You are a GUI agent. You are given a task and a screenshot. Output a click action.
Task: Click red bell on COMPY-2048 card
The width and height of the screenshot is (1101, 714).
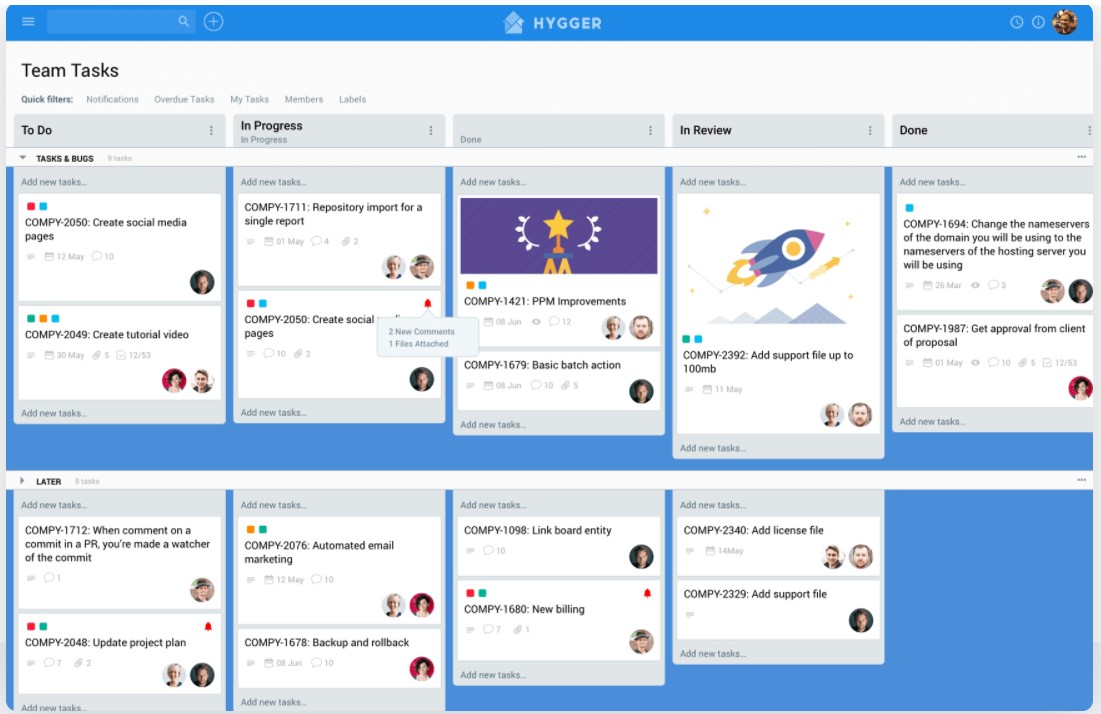208,626
